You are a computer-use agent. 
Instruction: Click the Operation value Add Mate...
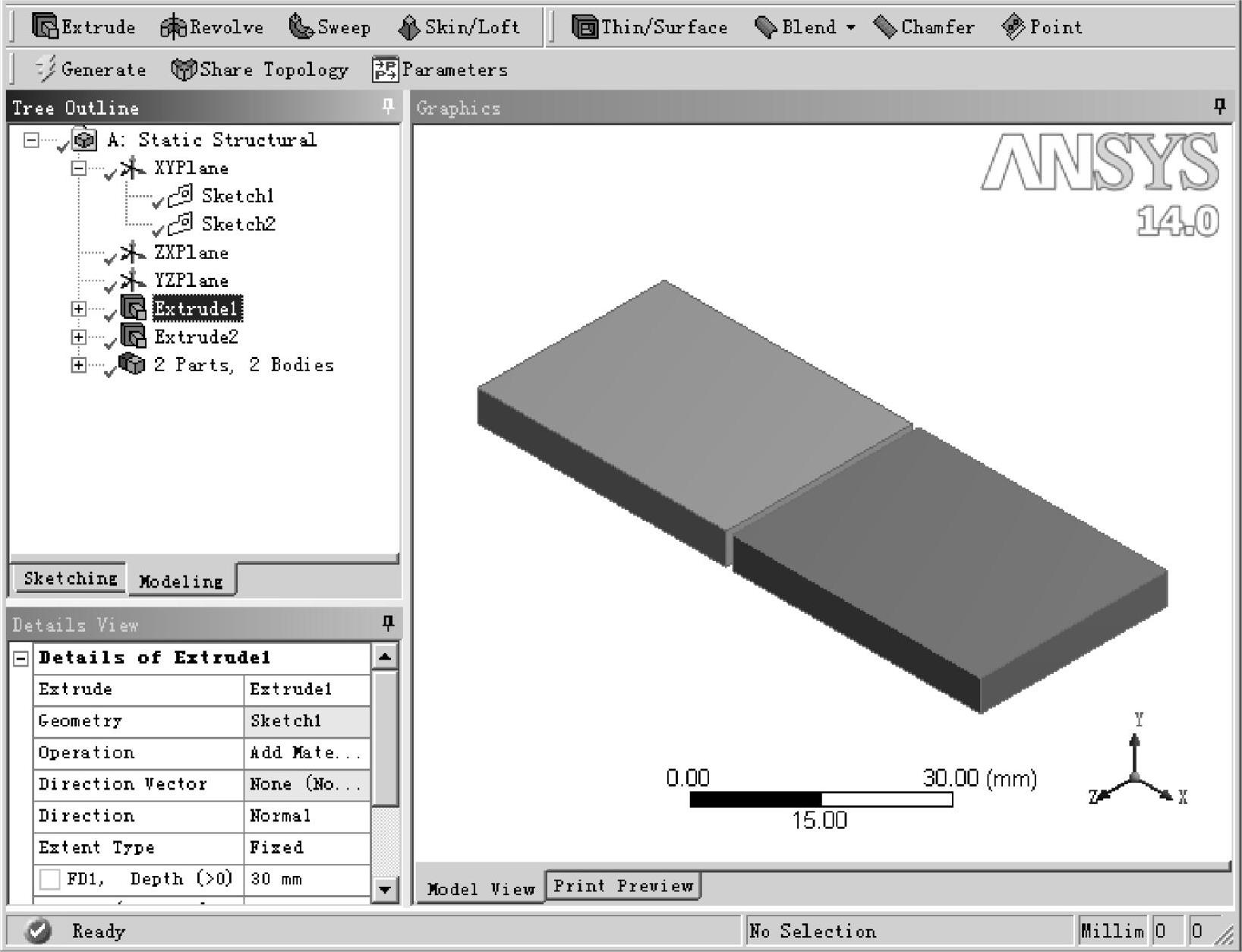pos(307,752)
